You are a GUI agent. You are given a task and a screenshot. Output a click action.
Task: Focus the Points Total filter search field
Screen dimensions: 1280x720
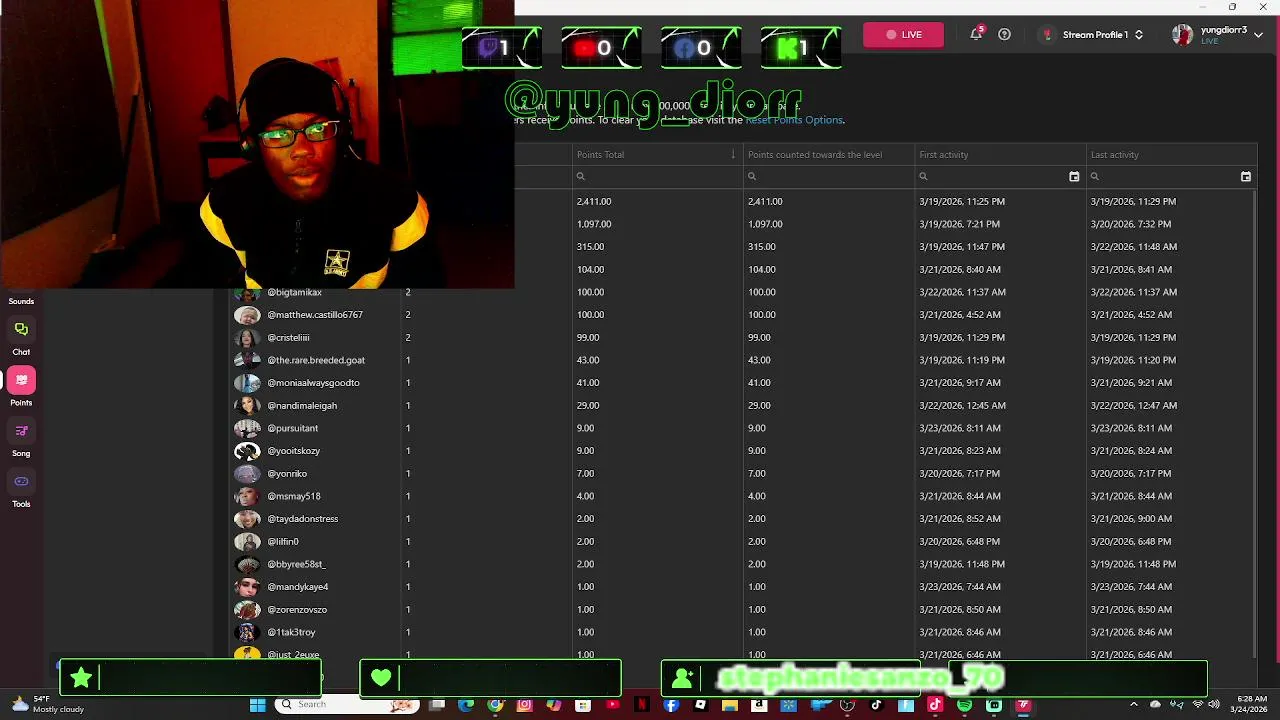coord(657,176)
